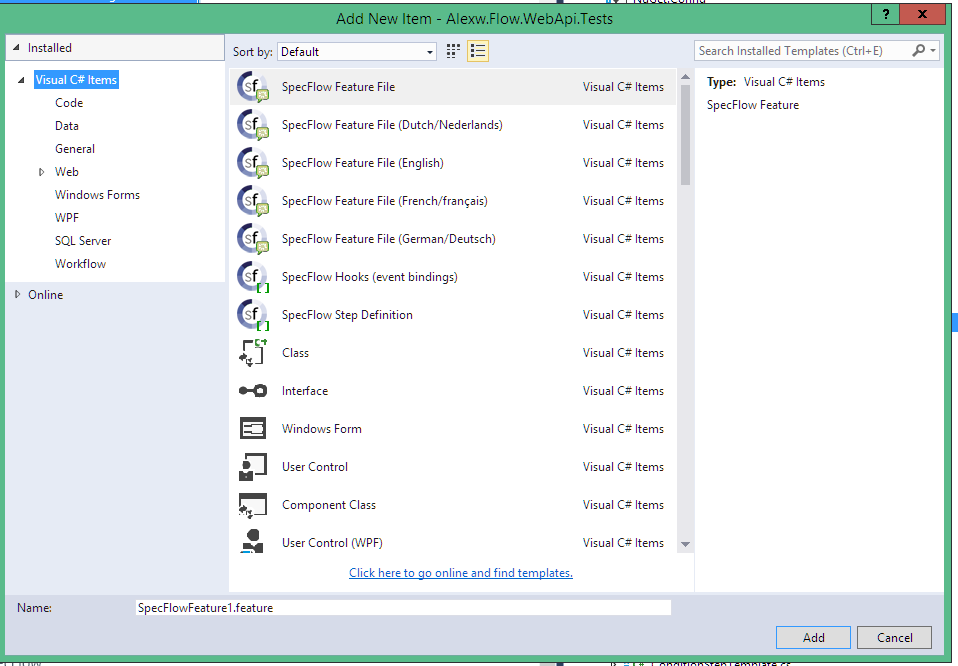Click the Interface template name
Screen dimensions: 958x666
[x=305, y=391]
